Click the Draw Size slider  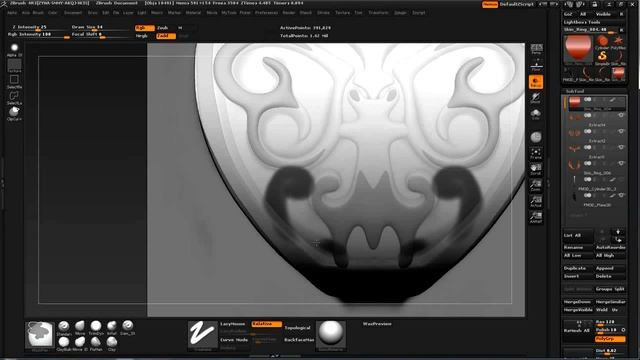[x=99, y=28]
